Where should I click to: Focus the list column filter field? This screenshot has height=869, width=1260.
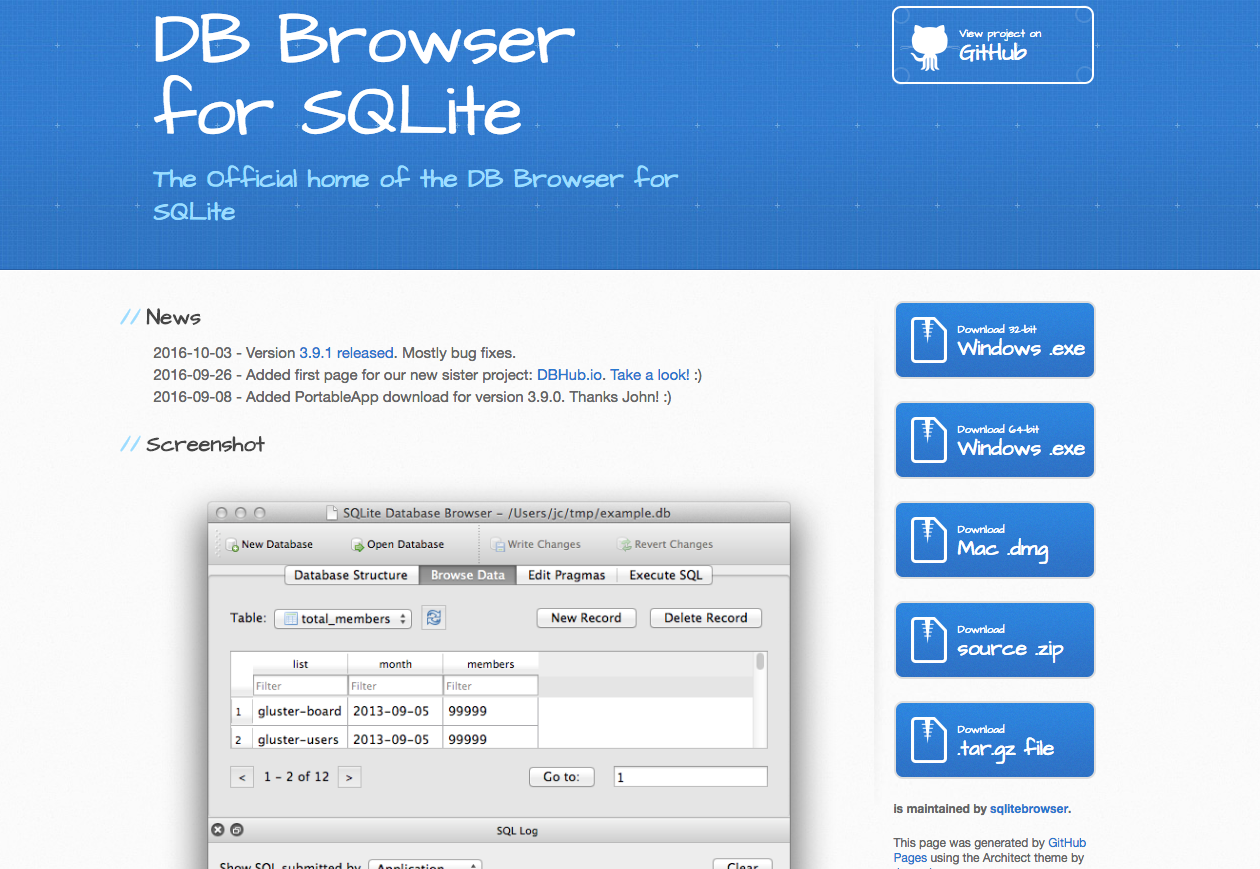pyautogui.click(x=300, y=686)
